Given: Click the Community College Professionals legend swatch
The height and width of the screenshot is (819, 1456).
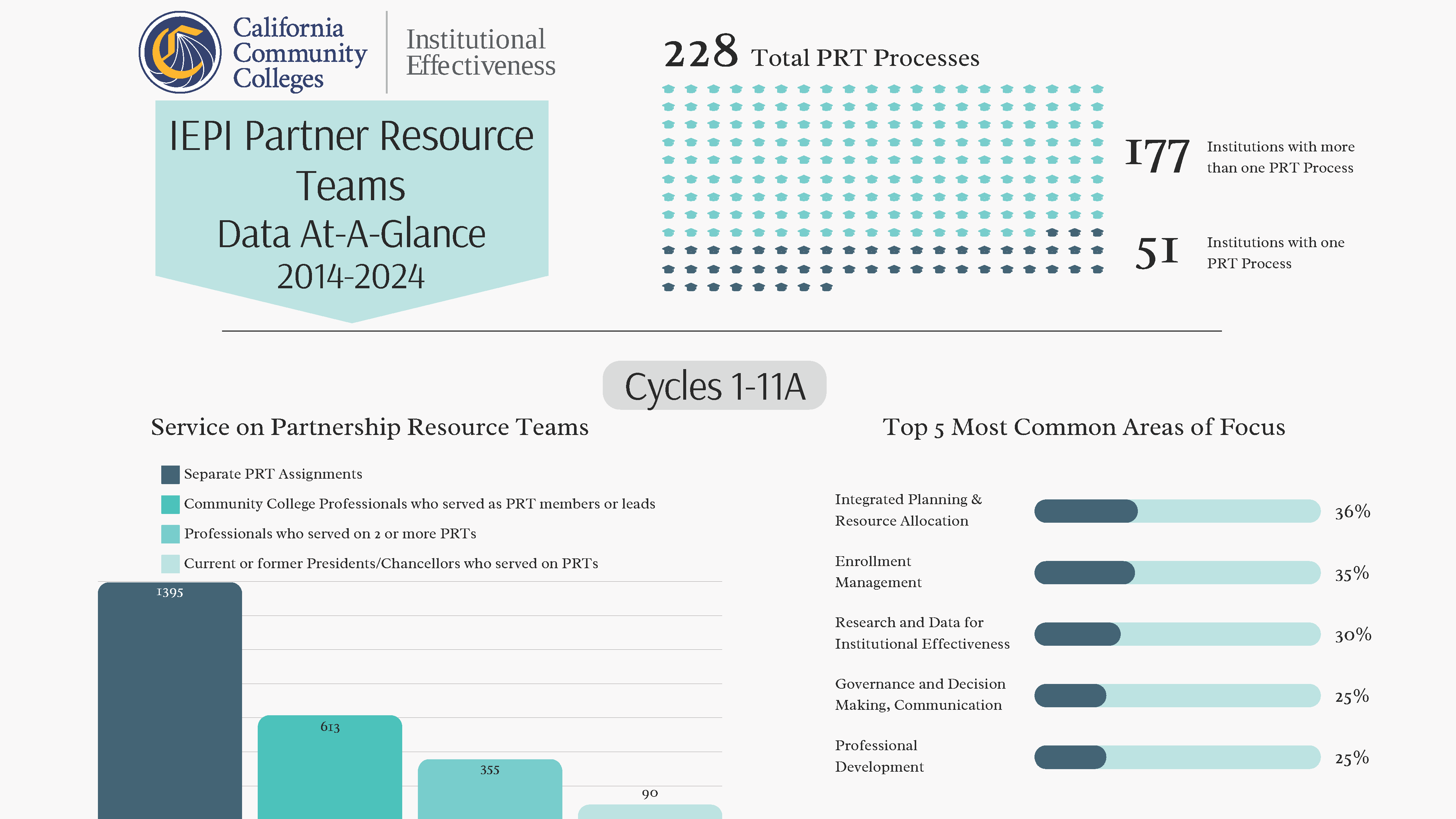Looking at the screenshot, I should pyautogui.click(x=170, y=504).
